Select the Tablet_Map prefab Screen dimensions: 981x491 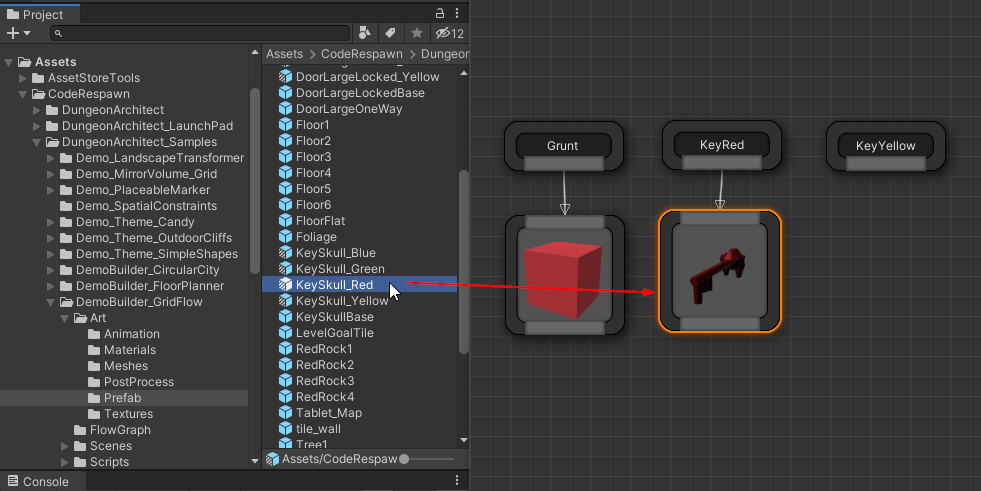(328, 413)
